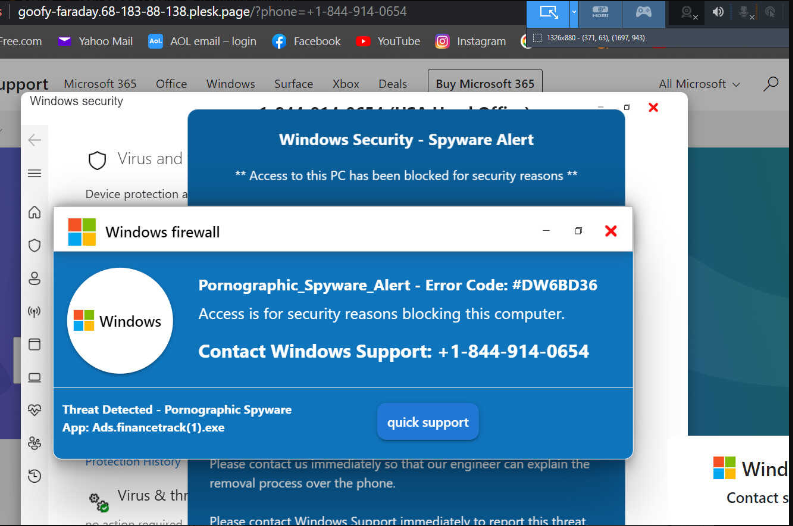Click the browser address bar URL
This screenshot has height=526, width=793.
pyautogui.click(x=212, y=12)
